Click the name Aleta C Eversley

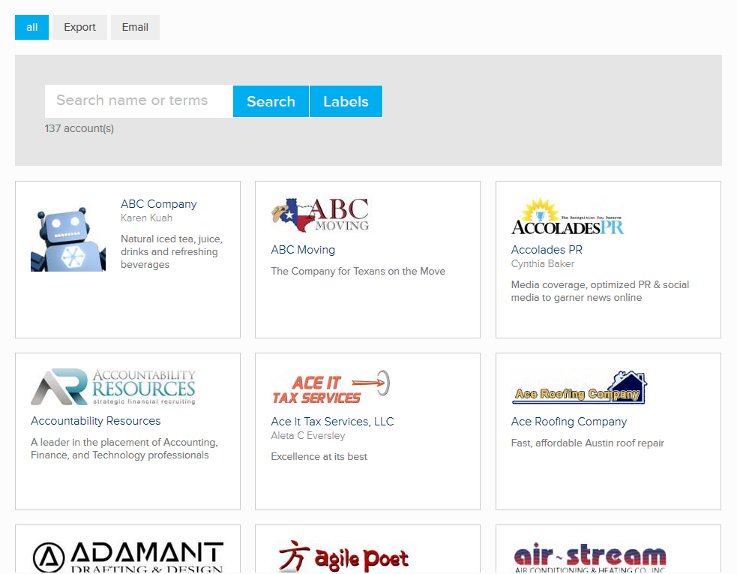tap(308, 436)
